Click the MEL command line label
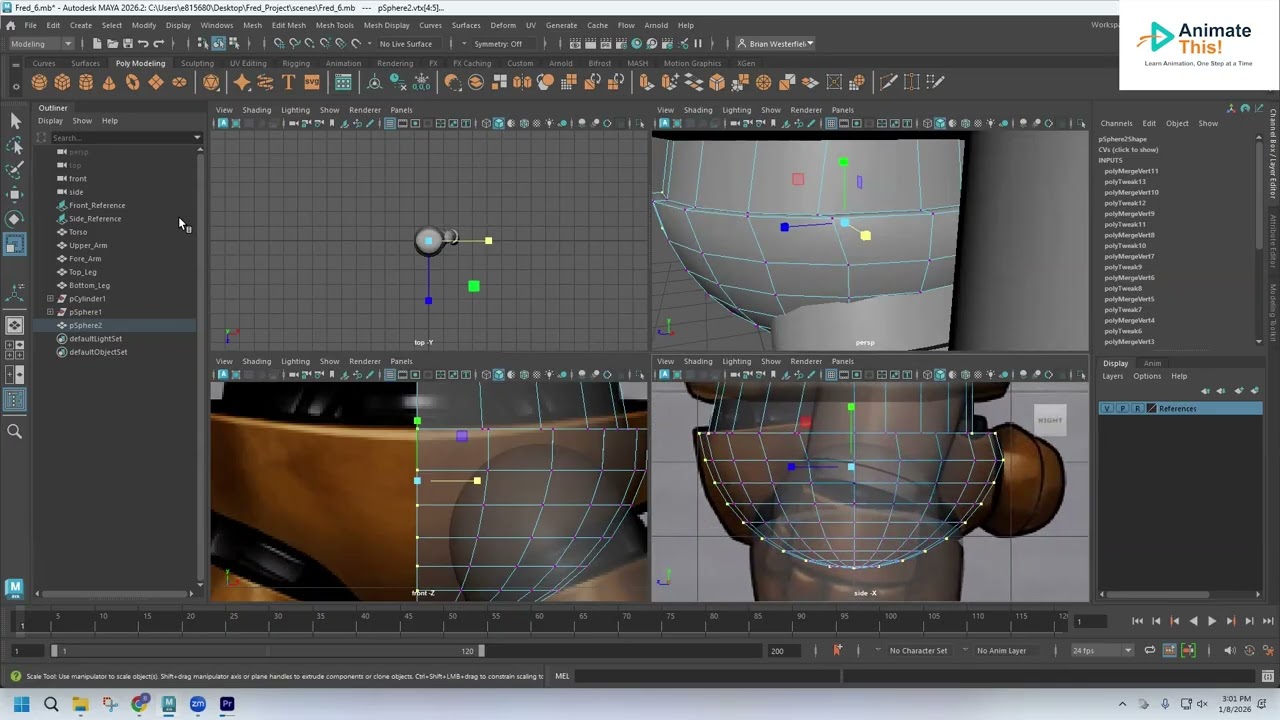The image size is (1280, 720). pyautogui.click(x=562, y=676)
